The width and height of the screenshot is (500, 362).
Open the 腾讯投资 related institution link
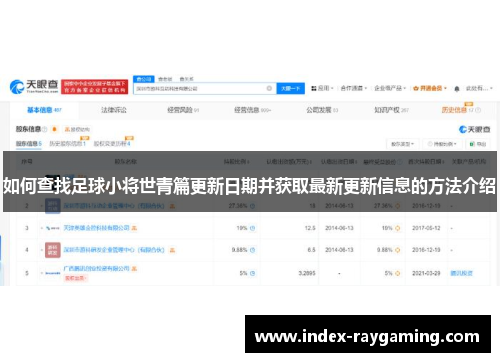[462, 273]
